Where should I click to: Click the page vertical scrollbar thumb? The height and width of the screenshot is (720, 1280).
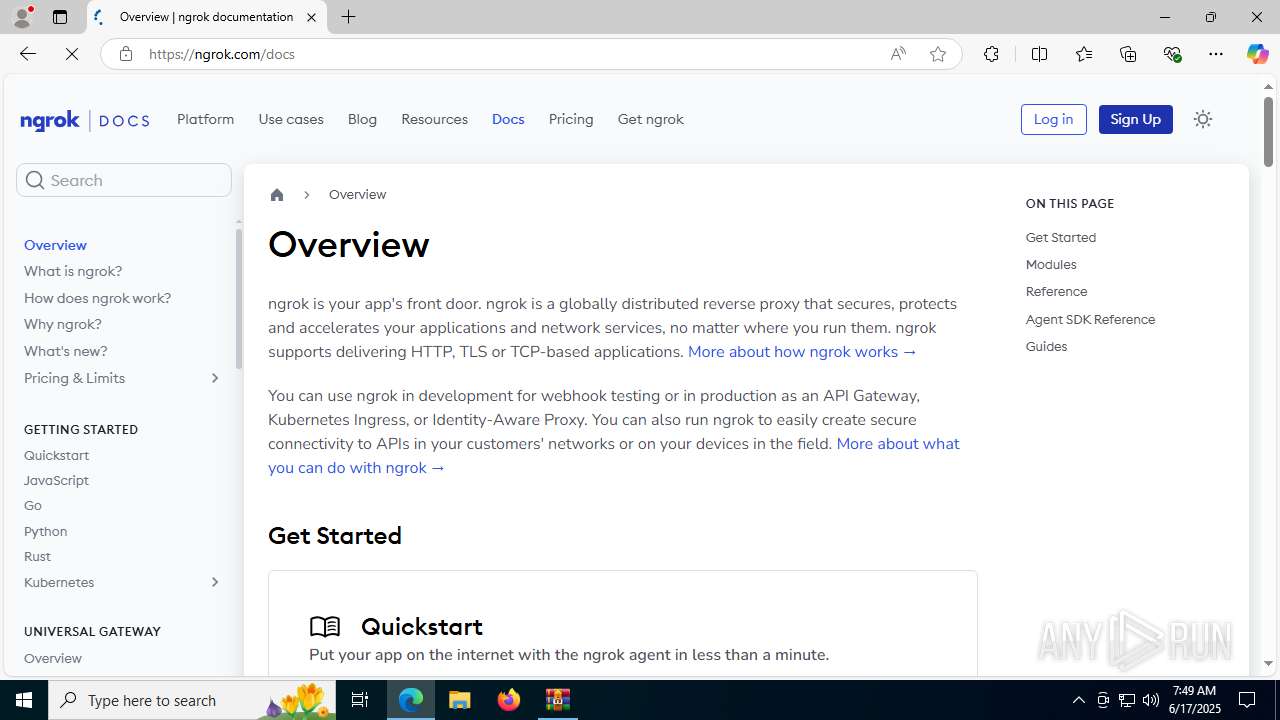click(1268, 132)
